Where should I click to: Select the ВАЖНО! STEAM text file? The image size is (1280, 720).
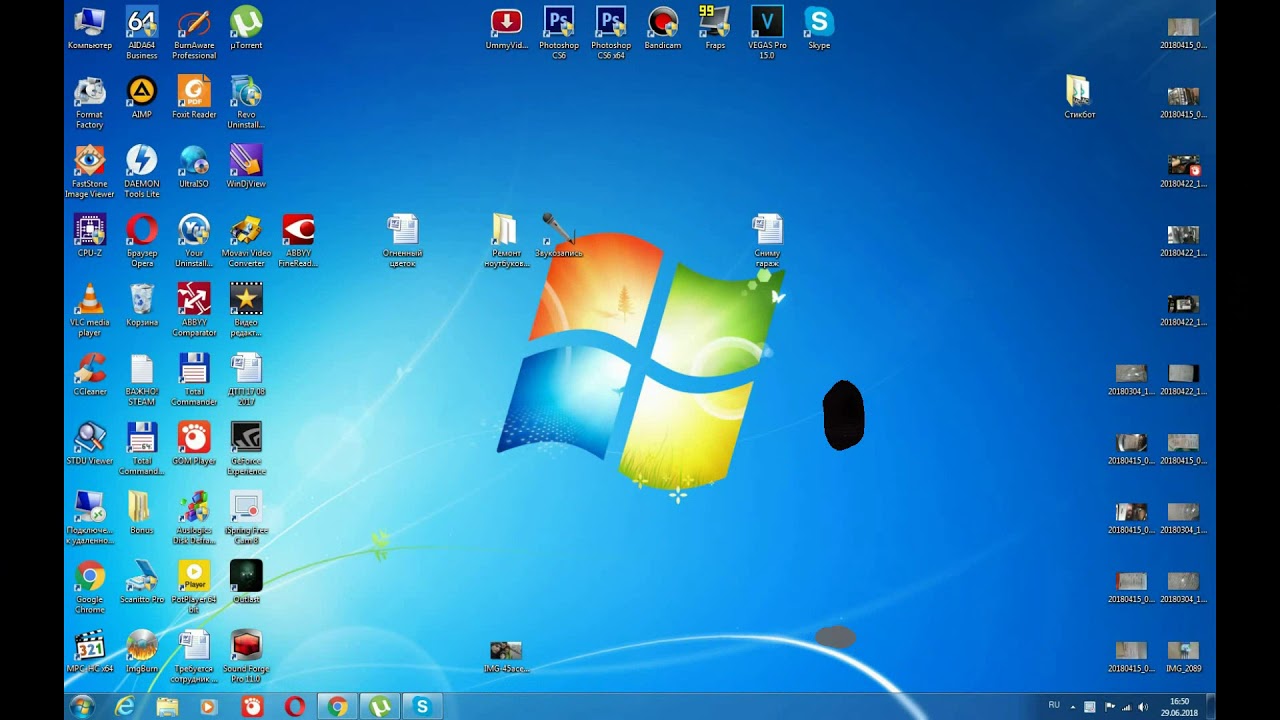142,379
